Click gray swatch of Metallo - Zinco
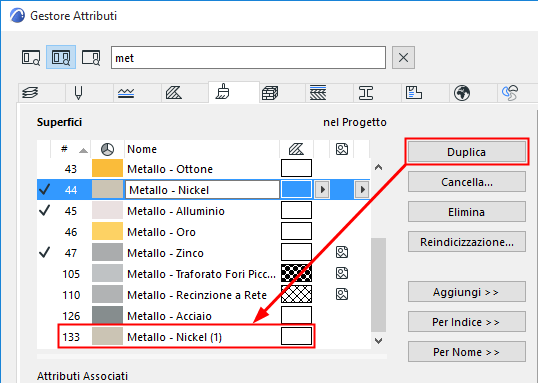 pyautogui.click(x=107, y=252)
